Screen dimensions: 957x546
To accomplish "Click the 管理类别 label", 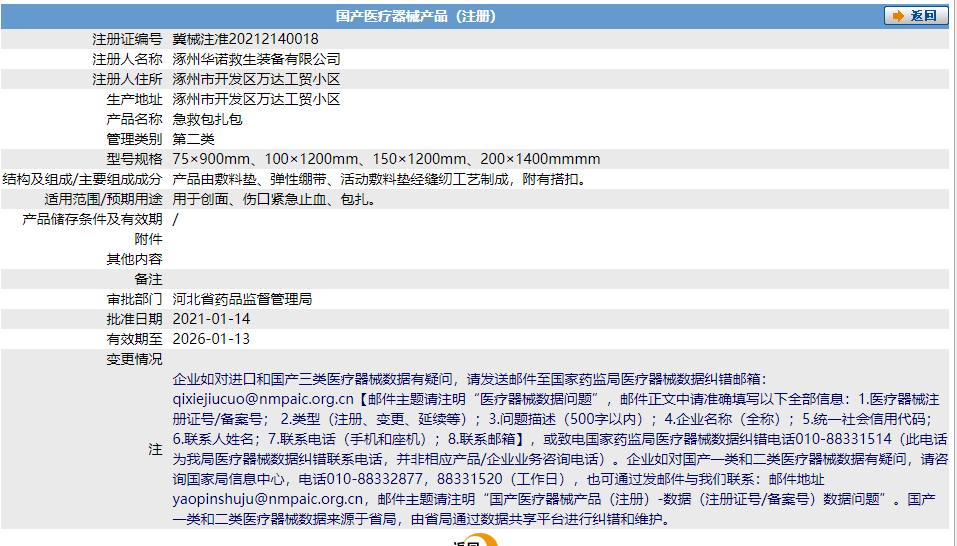I will 134,139.
